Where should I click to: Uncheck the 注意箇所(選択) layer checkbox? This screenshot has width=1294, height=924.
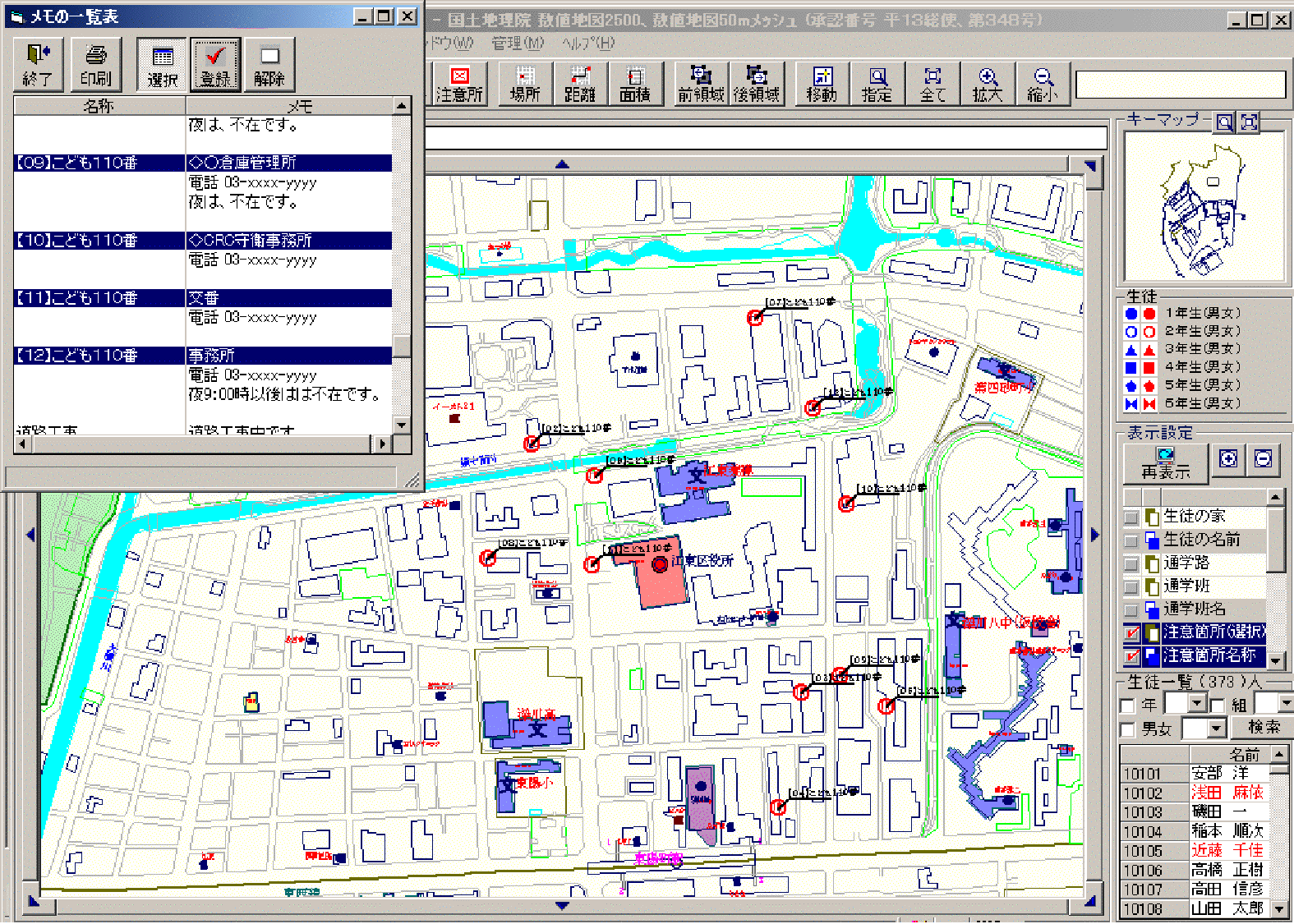pyautogui.click(x=1131, y=632)
